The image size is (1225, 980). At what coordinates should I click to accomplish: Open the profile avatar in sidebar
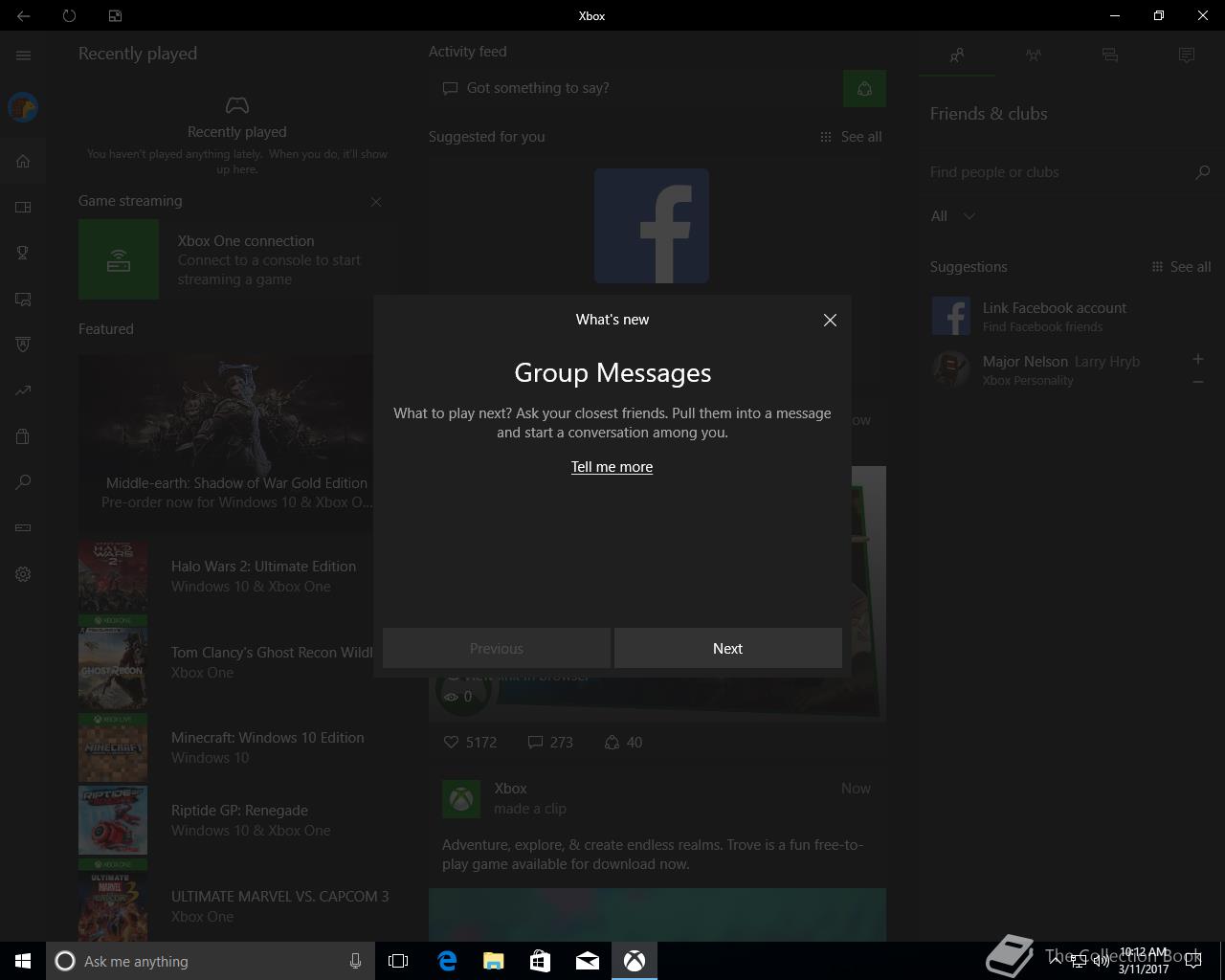pos(23,107)
